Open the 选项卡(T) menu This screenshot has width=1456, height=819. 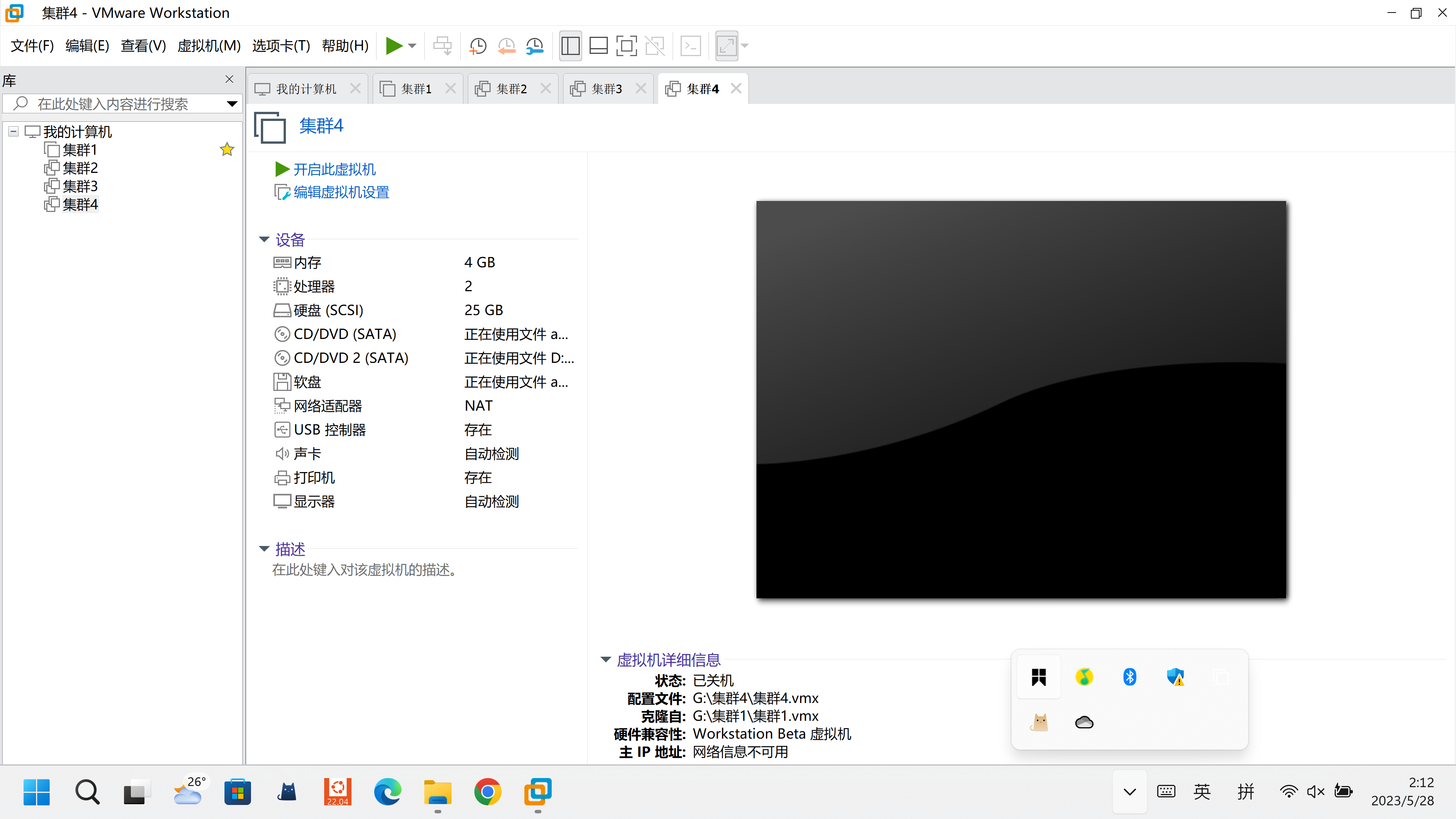281,45
